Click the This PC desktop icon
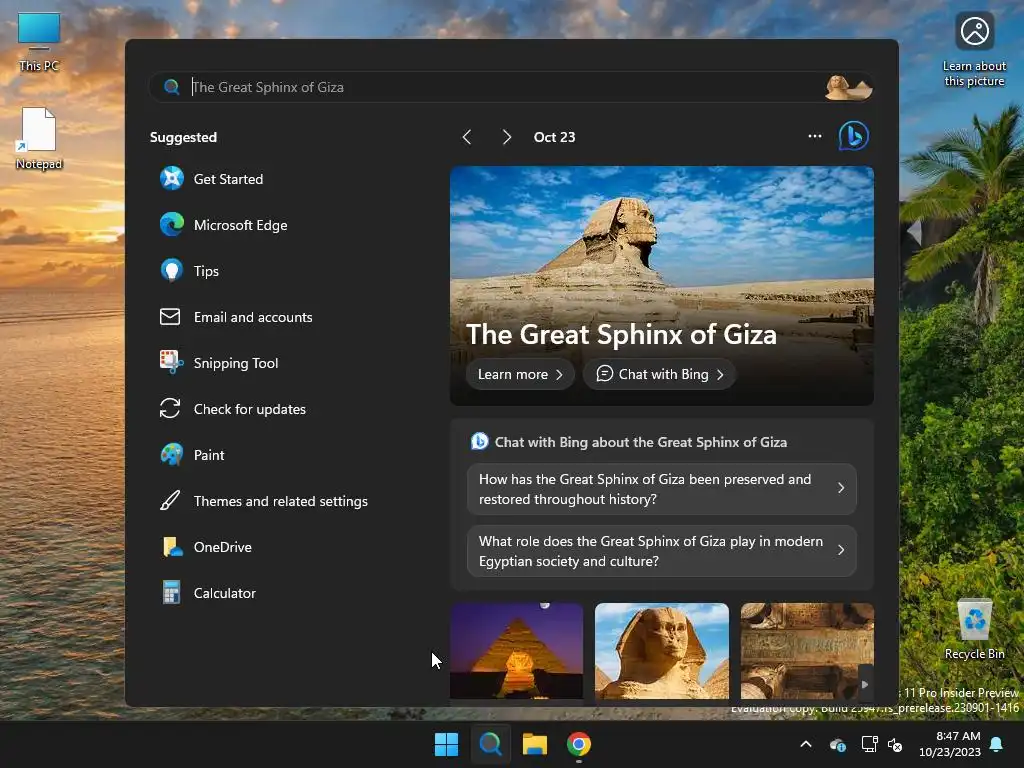 [39, 42]
